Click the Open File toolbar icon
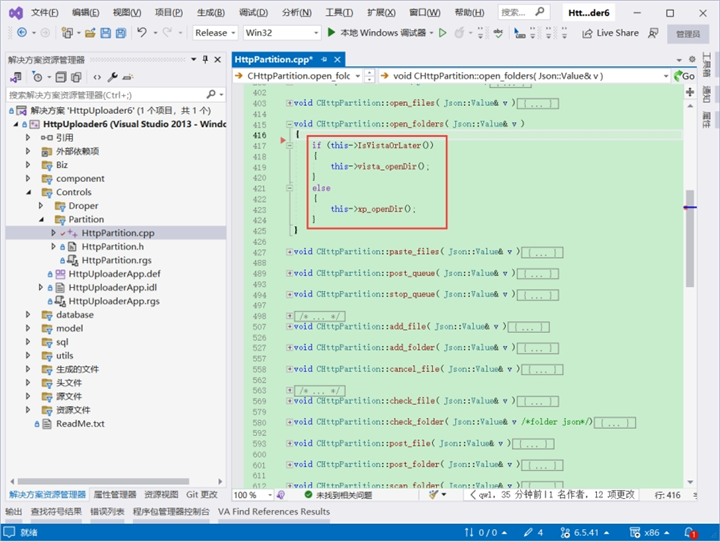Viewport: 720px width, 542px height. (x=90, y=33)
